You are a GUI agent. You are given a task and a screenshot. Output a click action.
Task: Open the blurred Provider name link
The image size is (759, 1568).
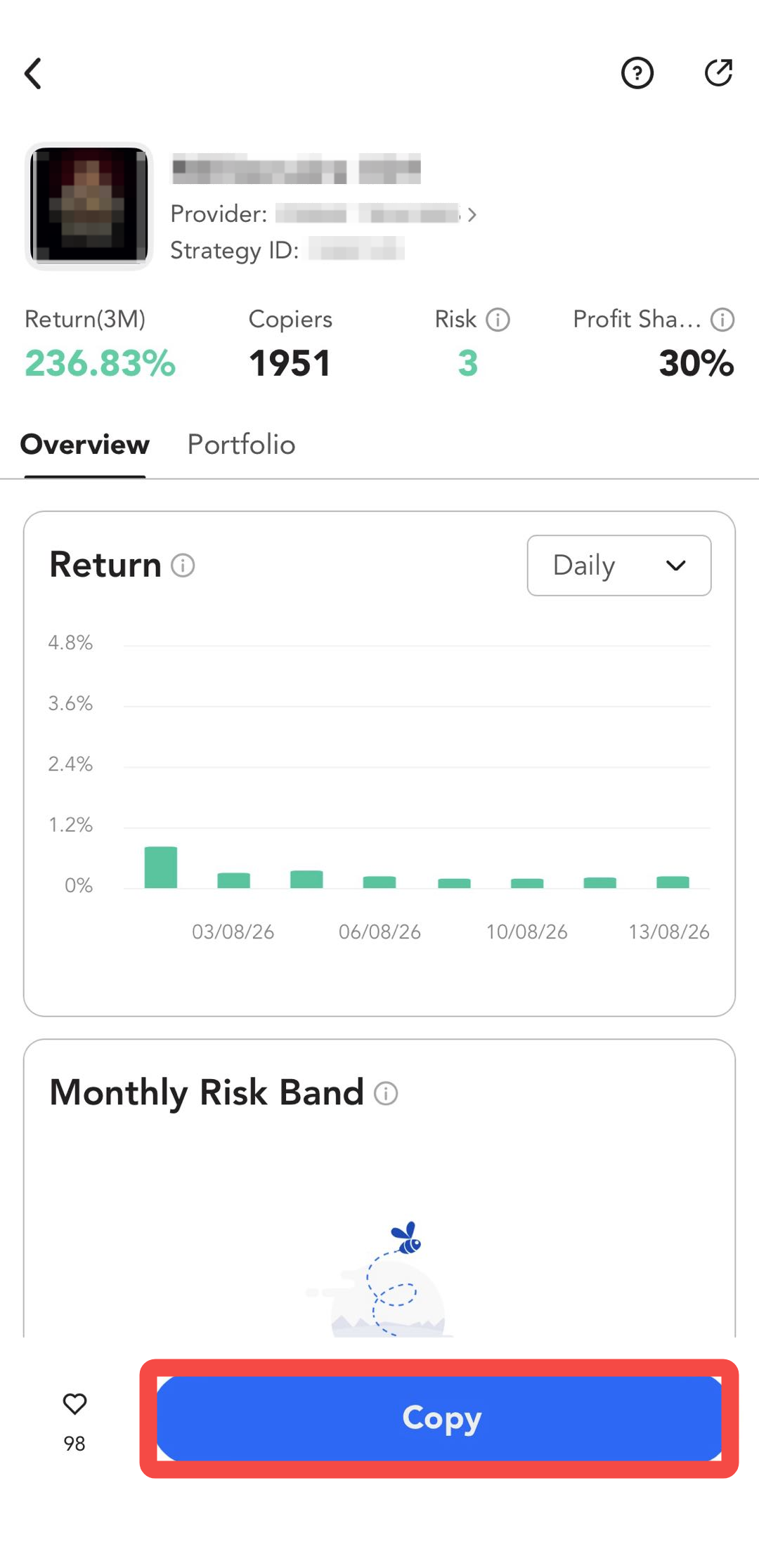tap(368, 214)
